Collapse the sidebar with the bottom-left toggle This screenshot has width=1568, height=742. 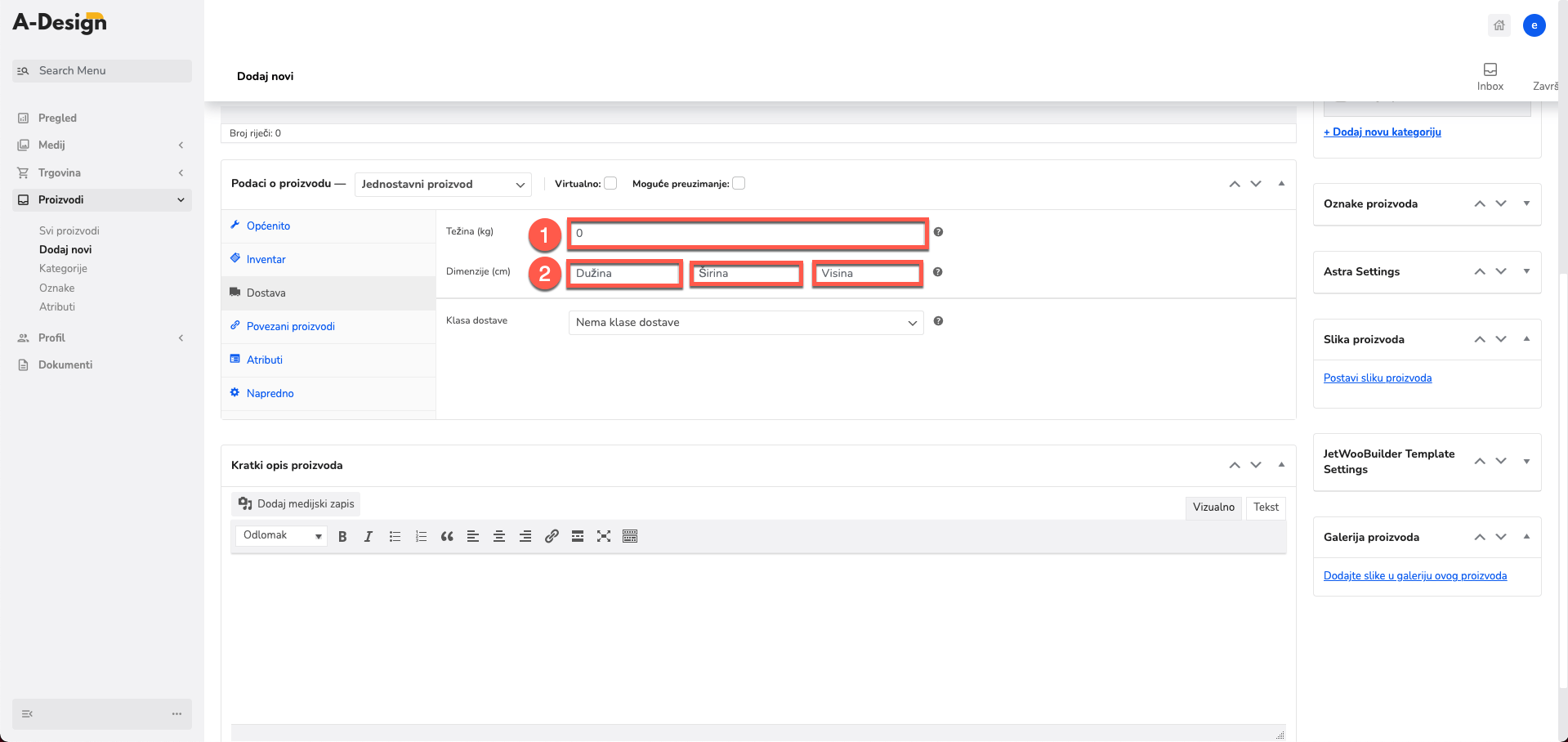click(27, 713)
